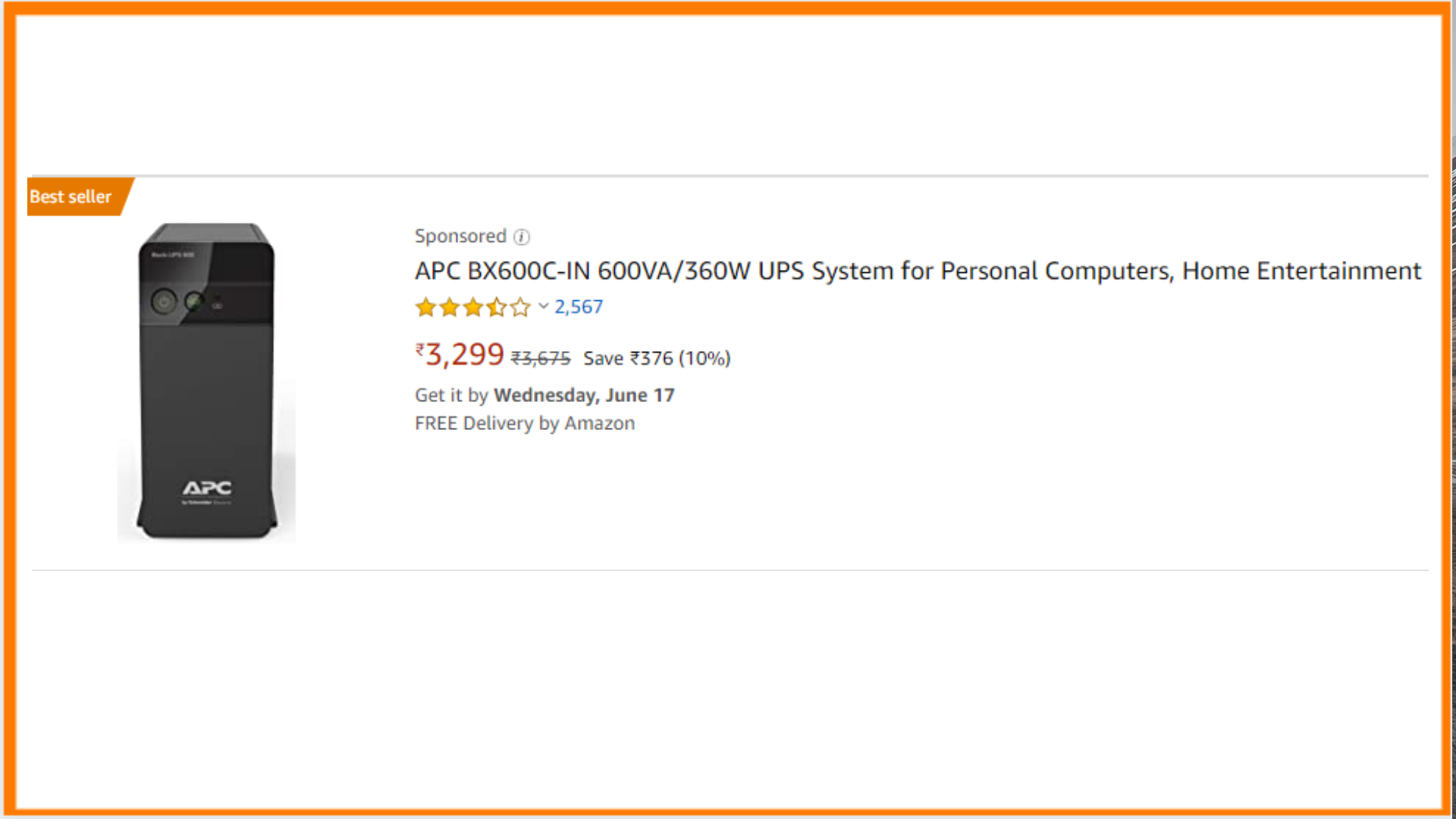The height and width of the screenshot is (819, 1456).
Task: Click the Sponsored info icon
Action: click(x=522, y=237)
